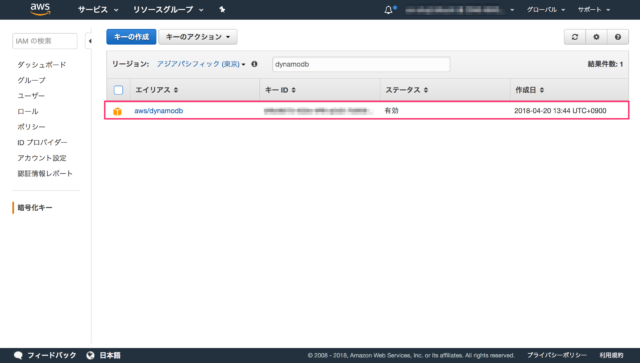This screenshot has width=640, height=363.
Task: Expand the サービス menu
Action: 98,9
